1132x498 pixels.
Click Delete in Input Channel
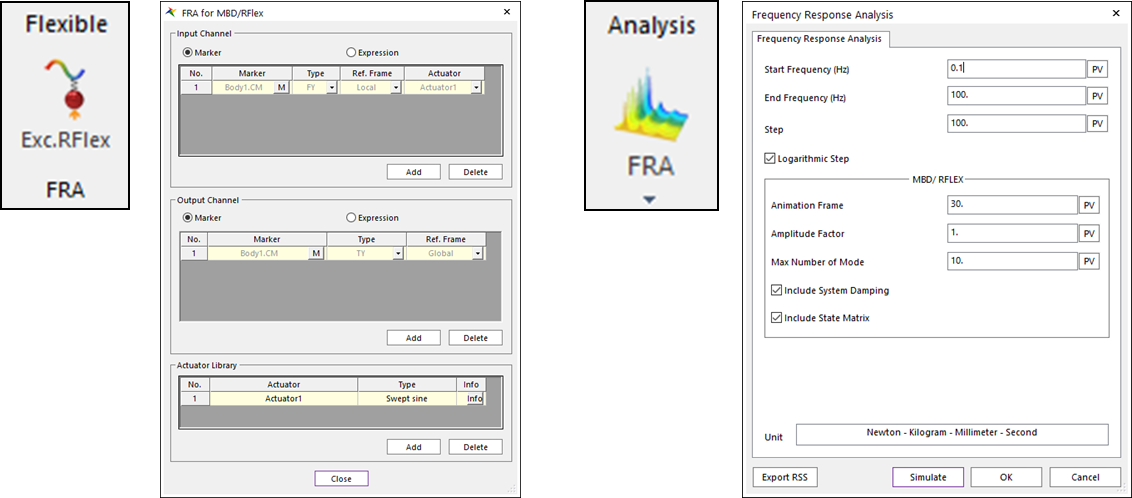[476, 172]
